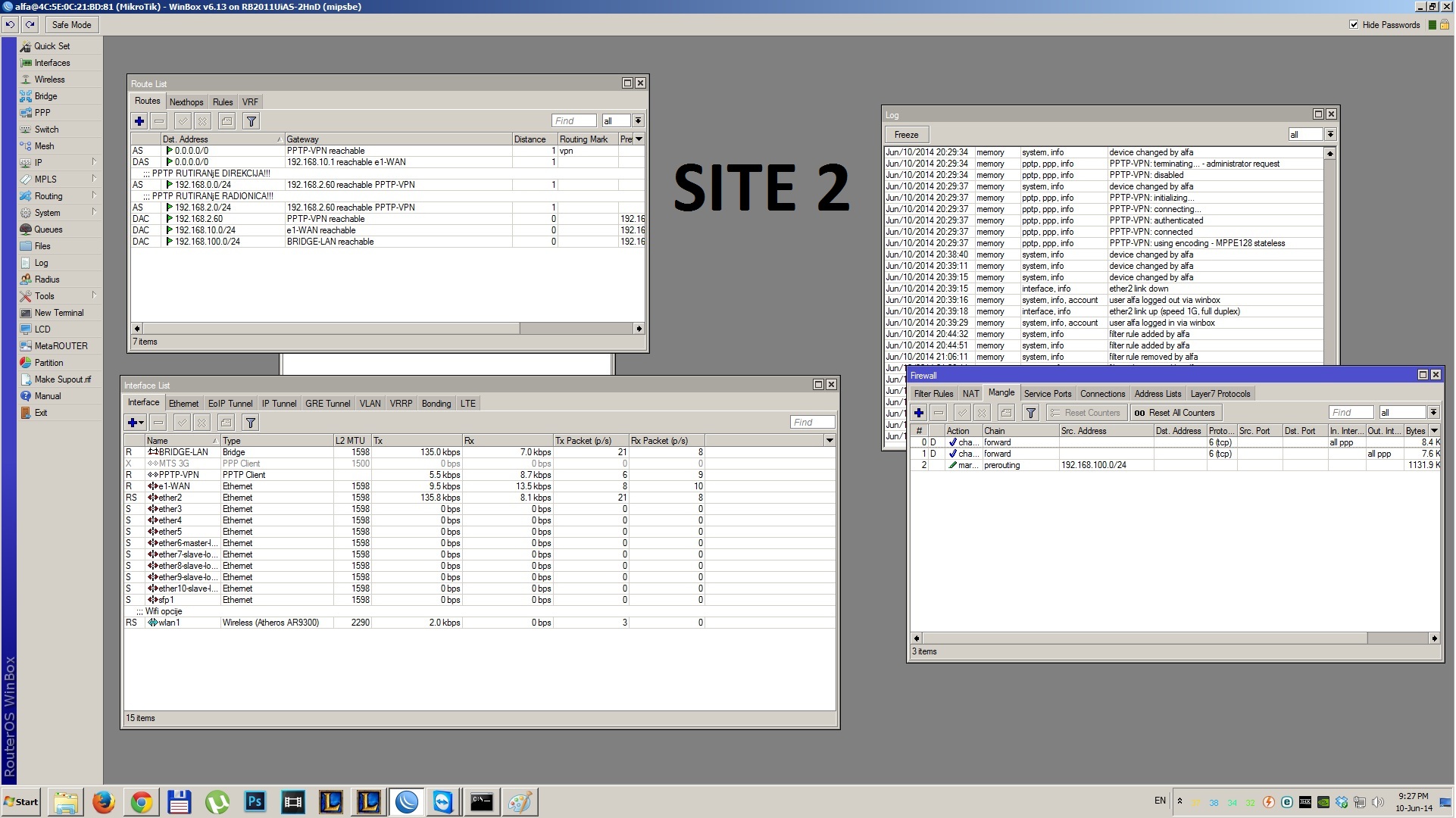Viewport: 1456px width, 818px height.
Task: Toggle Safe Mode
Action: point(71,25)
